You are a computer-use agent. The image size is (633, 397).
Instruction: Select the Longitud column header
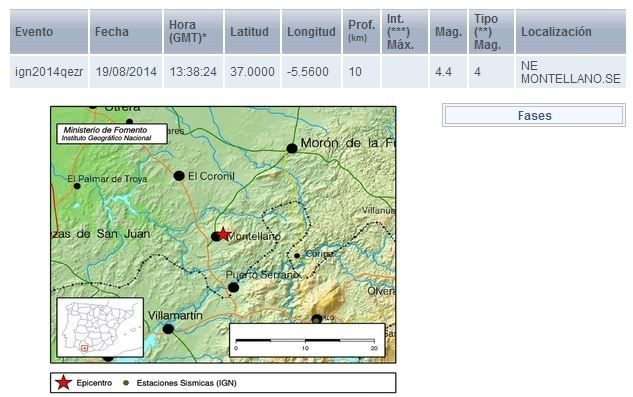click(311, 32)
